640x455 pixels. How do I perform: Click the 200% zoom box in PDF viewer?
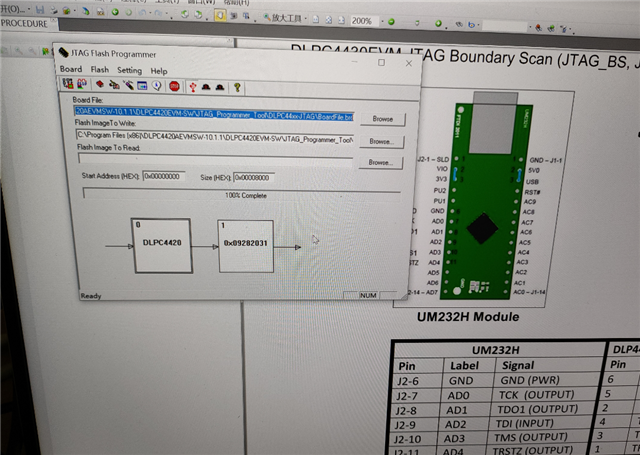[362, 21]
